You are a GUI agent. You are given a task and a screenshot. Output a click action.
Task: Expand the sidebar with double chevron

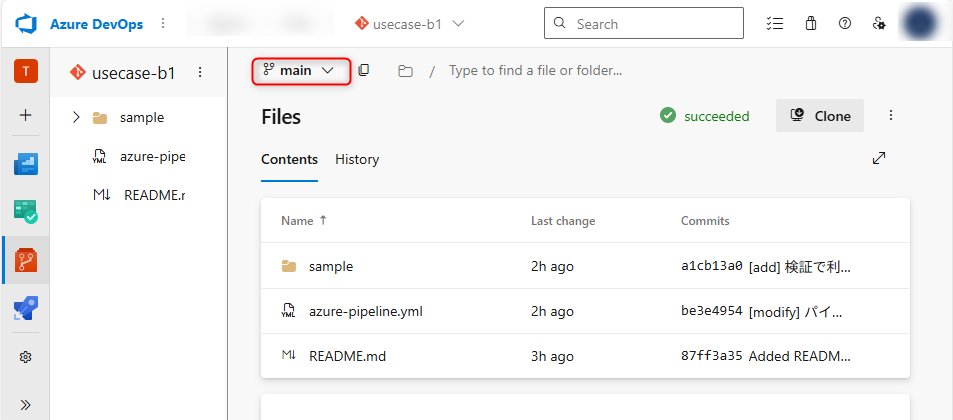(26, 405)
